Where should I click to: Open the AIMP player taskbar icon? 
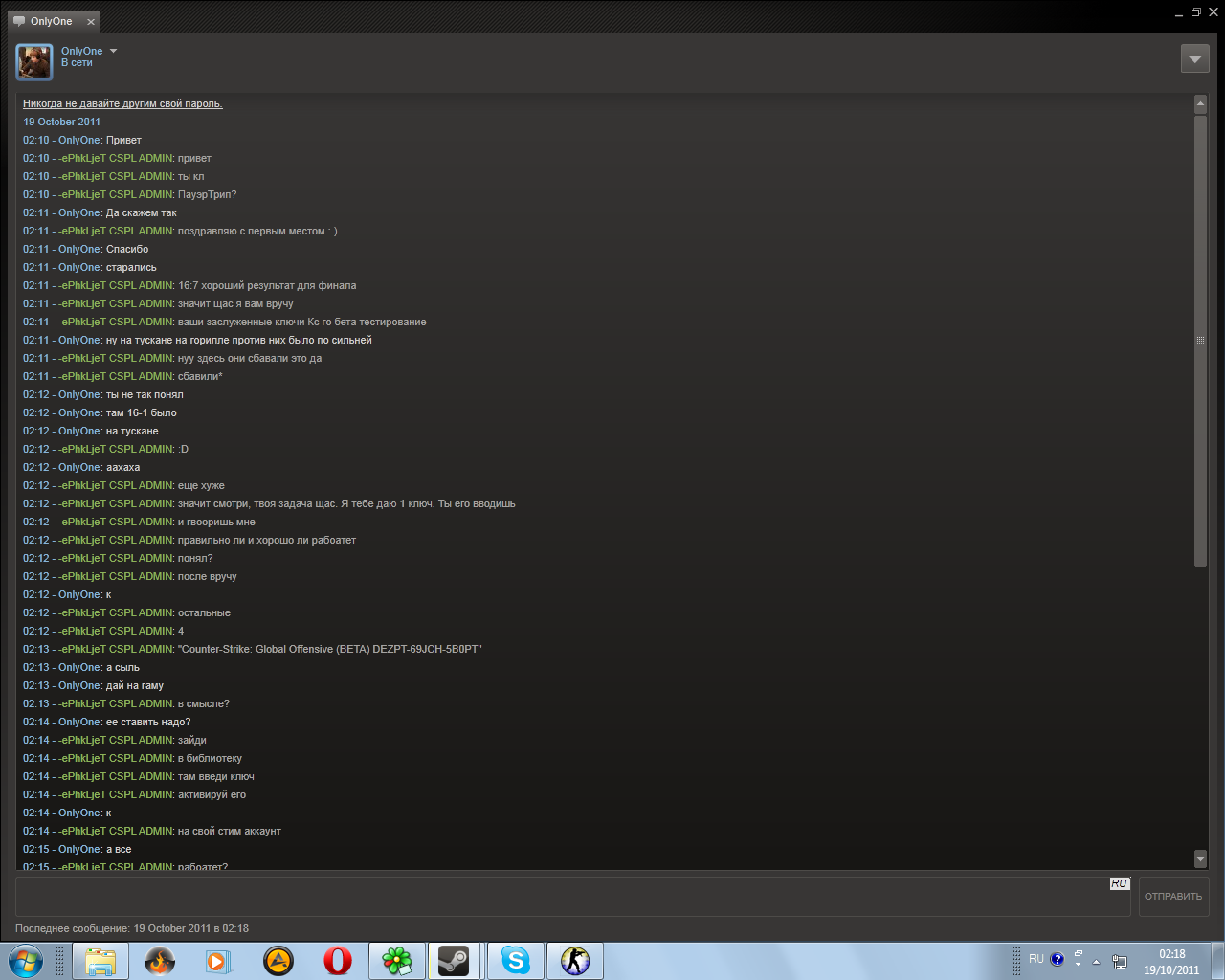[x=278, y=961]
